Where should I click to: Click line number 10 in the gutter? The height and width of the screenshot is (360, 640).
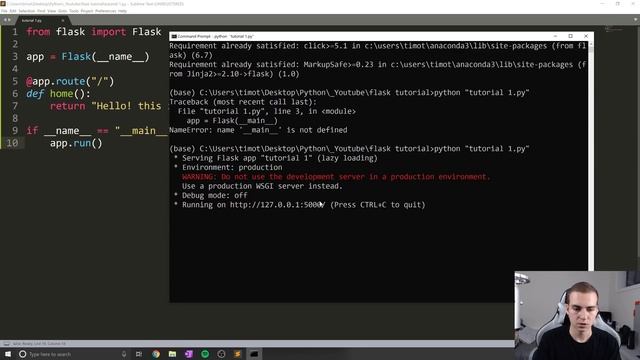12,143
